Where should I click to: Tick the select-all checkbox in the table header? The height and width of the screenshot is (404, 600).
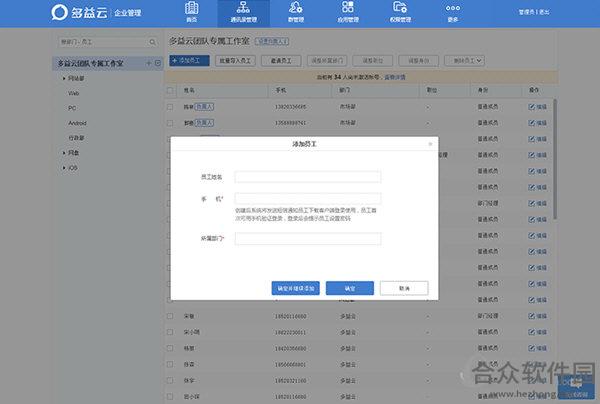point(170,91)
